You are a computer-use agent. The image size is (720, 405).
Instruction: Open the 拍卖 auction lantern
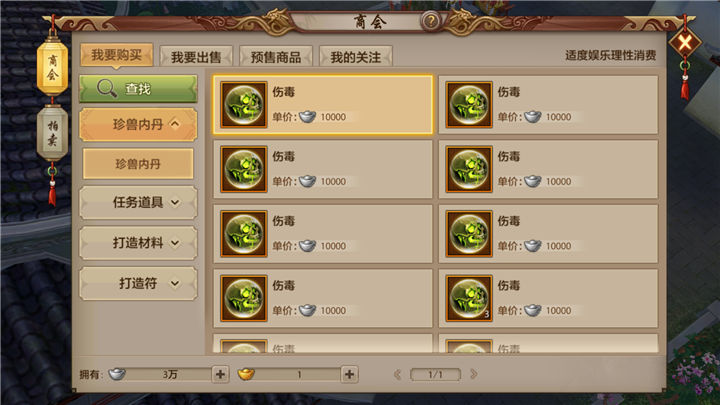pos(52,133)
